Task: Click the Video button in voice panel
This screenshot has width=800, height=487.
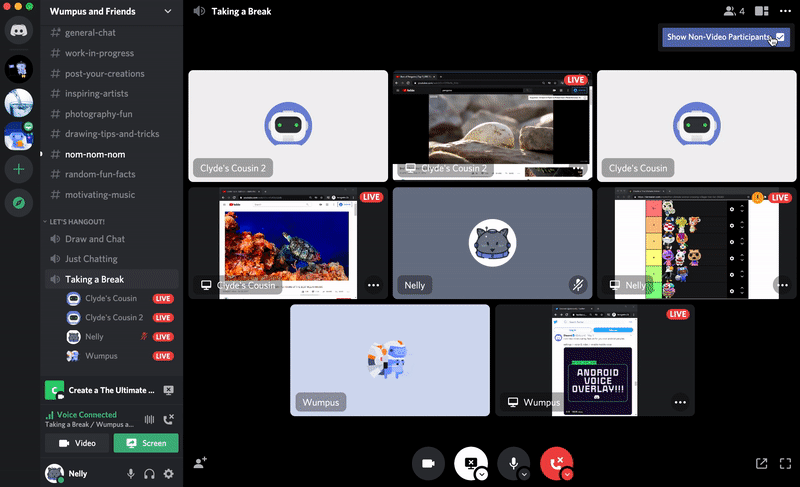Action: tap(77, 443)
